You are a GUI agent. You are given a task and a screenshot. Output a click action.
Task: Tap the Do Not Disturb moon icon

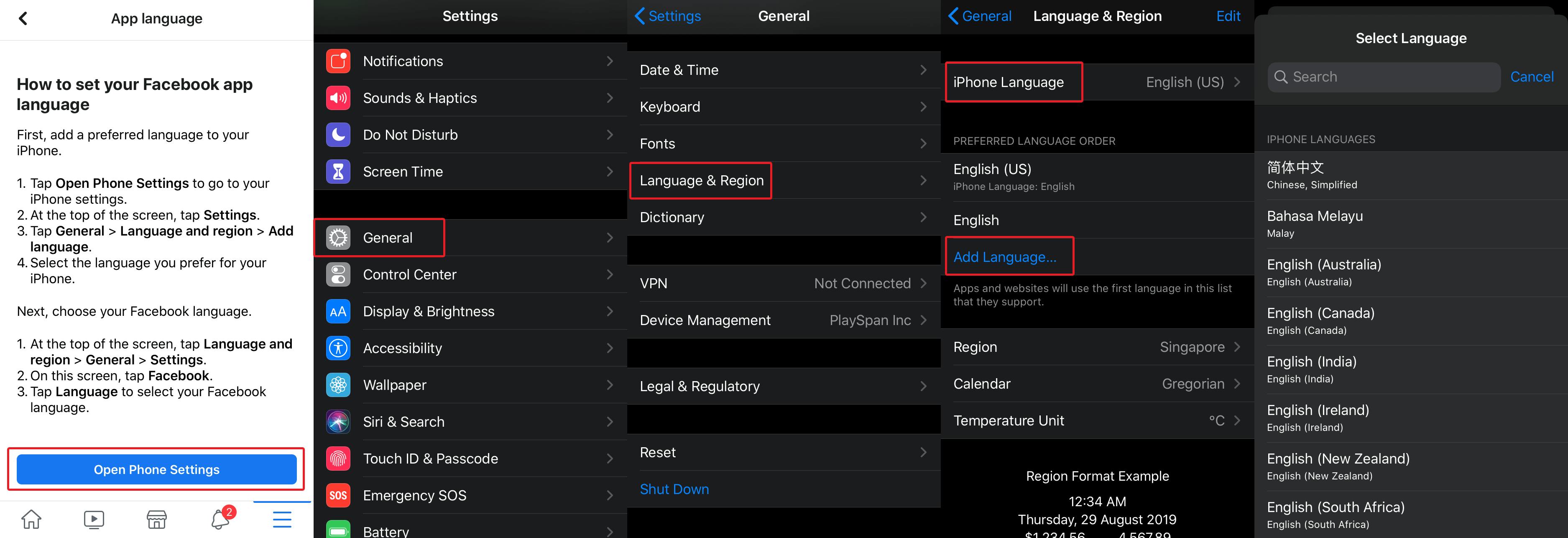tap(338, 135)
